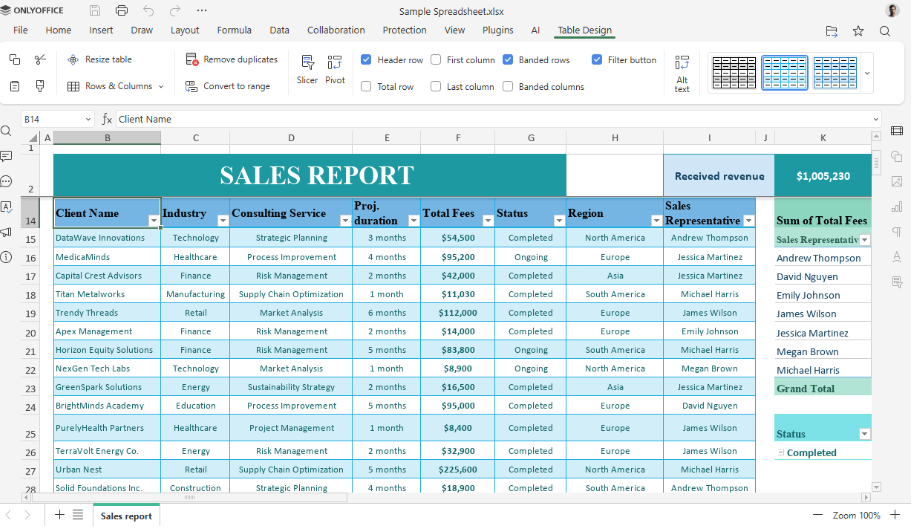This screenshot has width=919, height=530.
Task: Expand the table style gallery arrow
Action: (867, 73)
